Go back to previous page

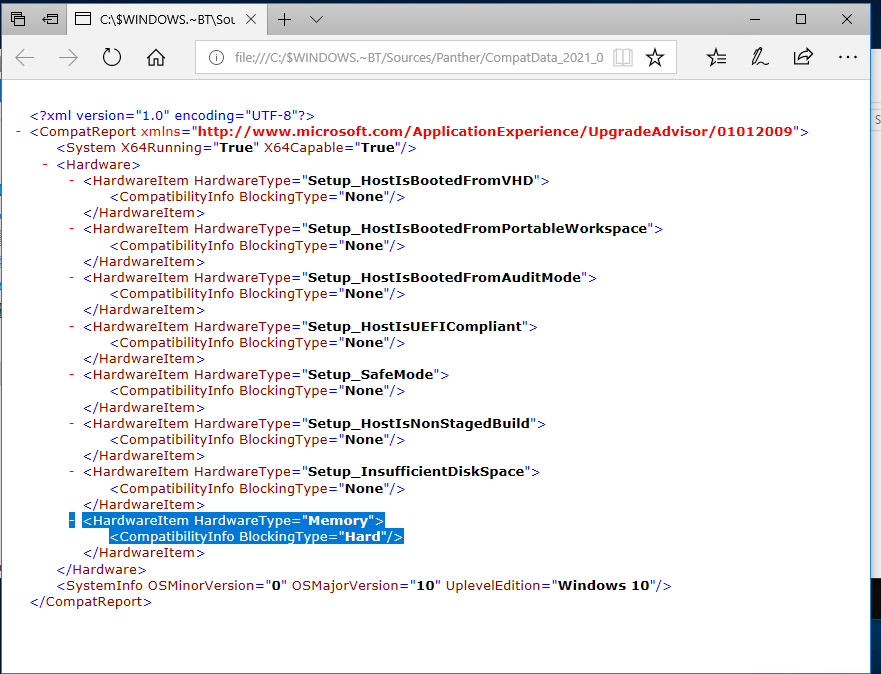click(25, 57)
